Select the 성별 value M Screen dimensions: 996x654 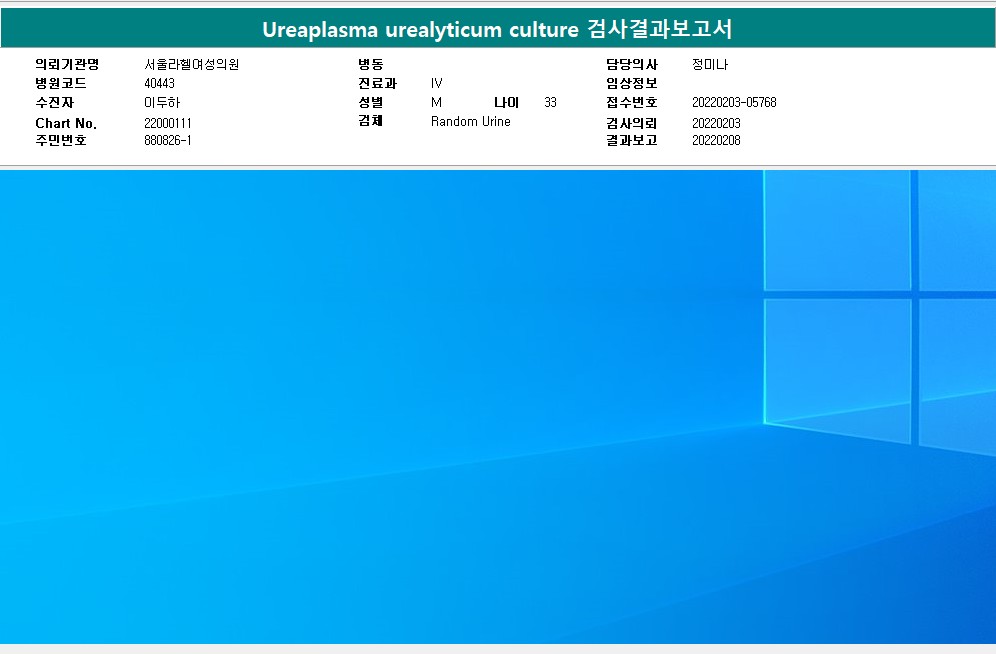tap(436, 103)
